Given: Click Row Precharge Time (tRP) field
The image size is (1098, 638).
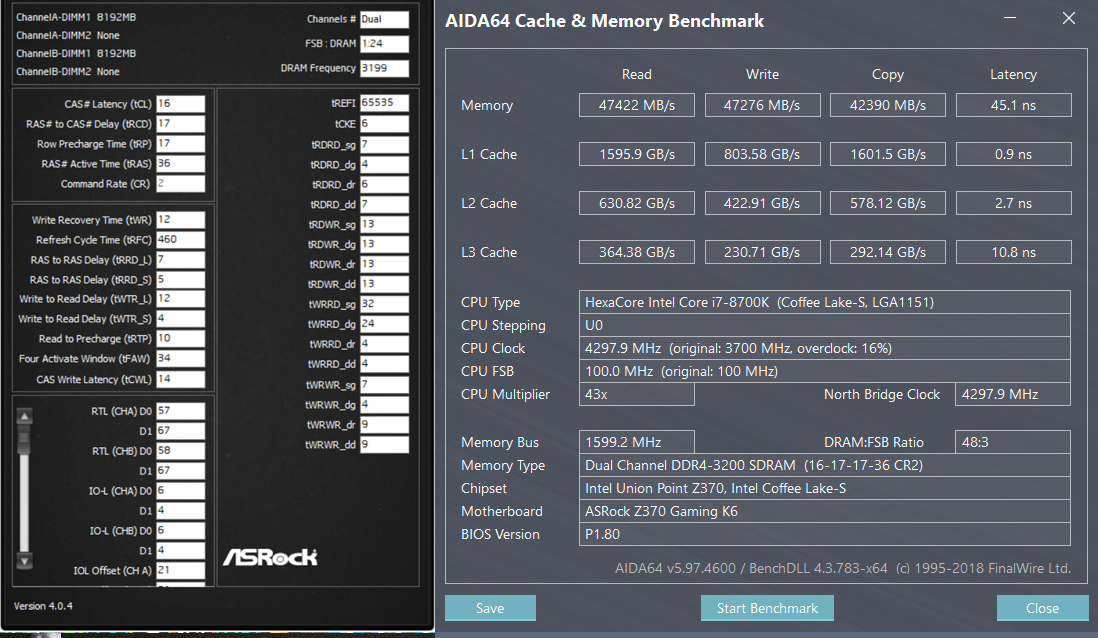Looking at the screenshot, I should click(x=181, y=144).
